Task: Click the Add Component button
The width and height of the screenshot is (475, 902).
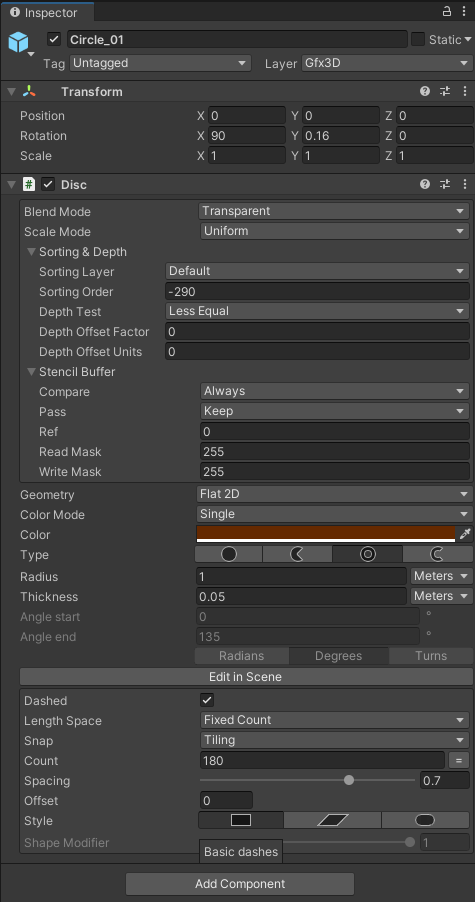Action: (x=240, y=884)
